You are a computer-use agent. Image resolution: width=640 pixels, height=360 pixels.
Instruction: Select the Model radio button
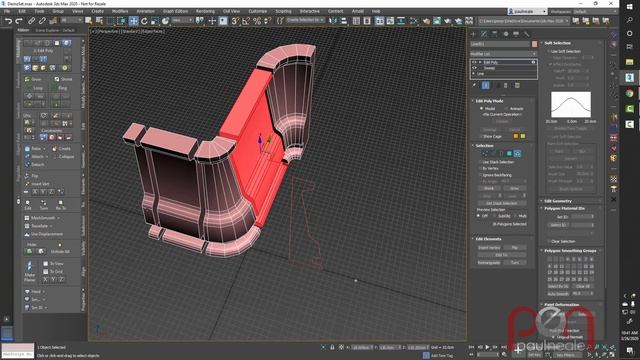coord(482,109)
